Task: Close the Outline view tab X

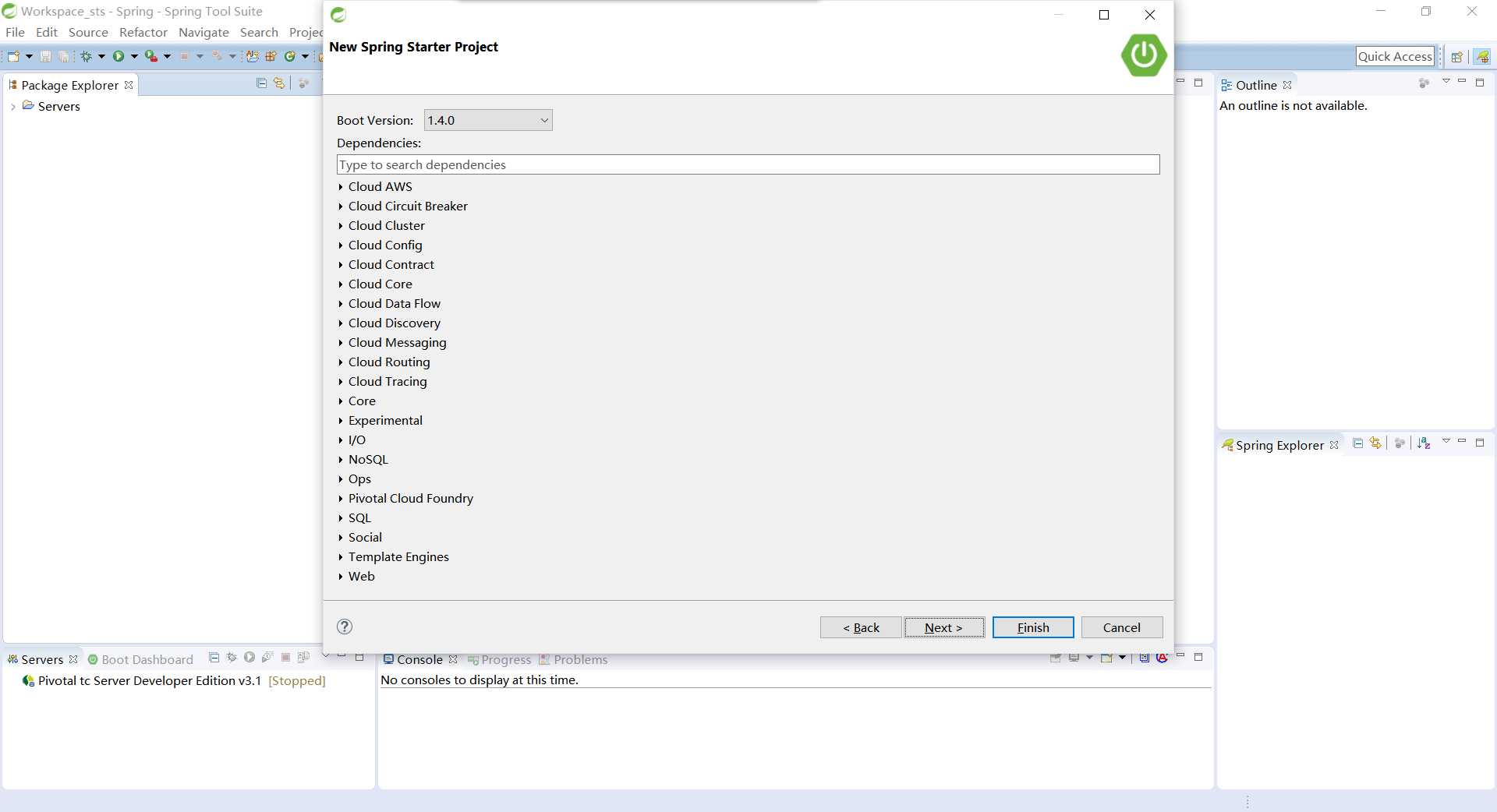Action: (1287, 85)
